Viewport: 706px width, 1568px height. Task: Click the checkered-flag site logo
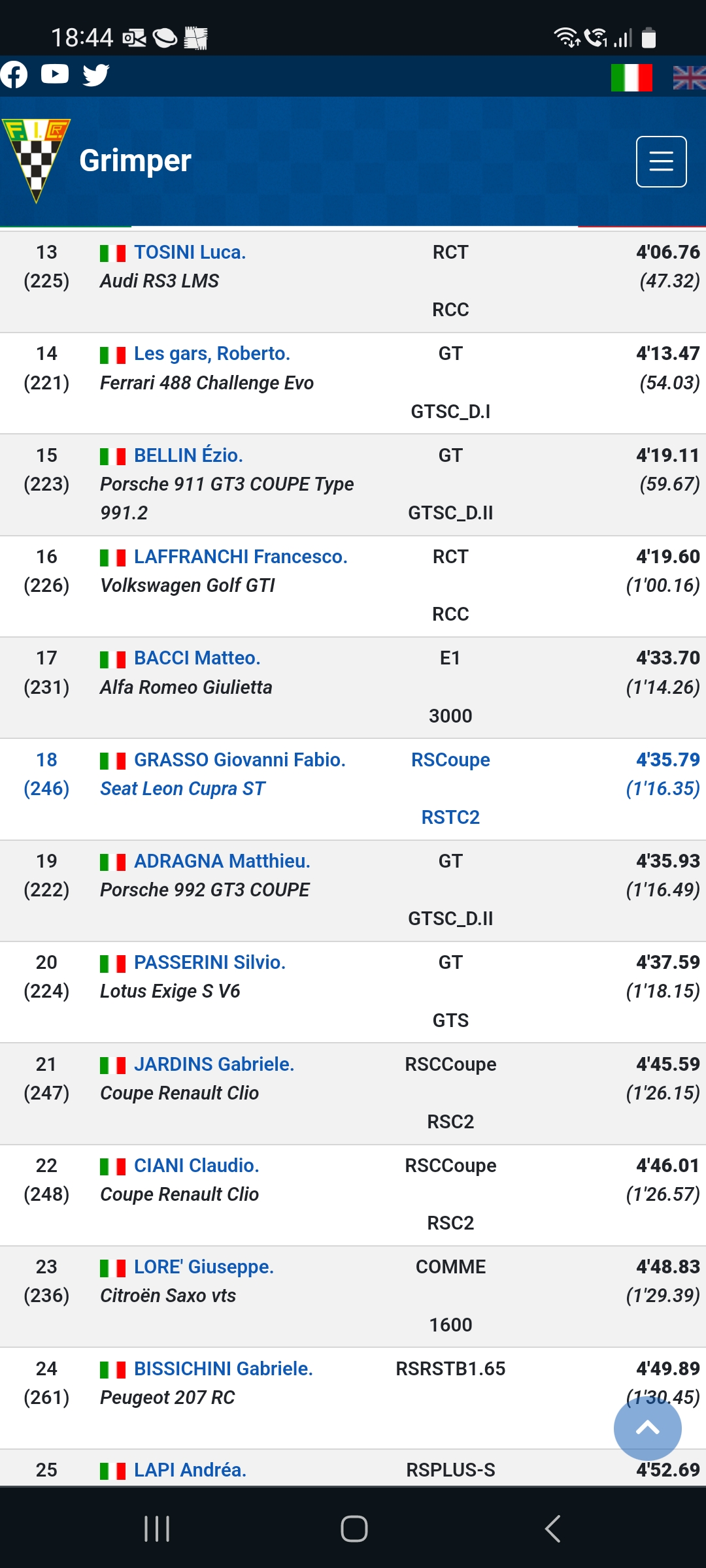[x=36, y=161]
